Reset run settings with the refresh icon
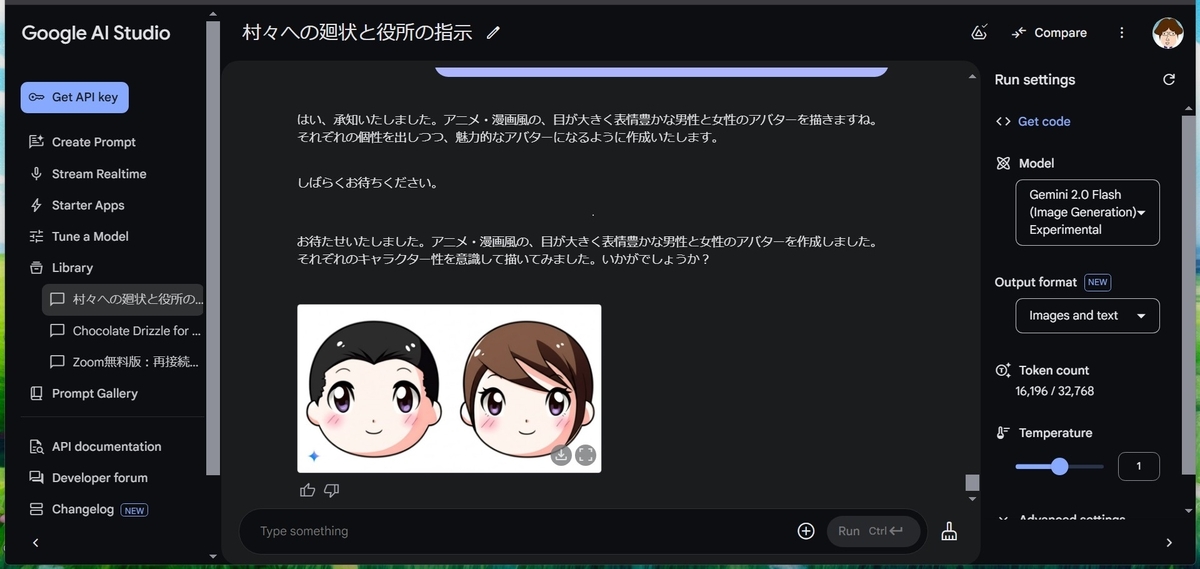Viewport: 1200px width, 569px height. [1169, 80]
